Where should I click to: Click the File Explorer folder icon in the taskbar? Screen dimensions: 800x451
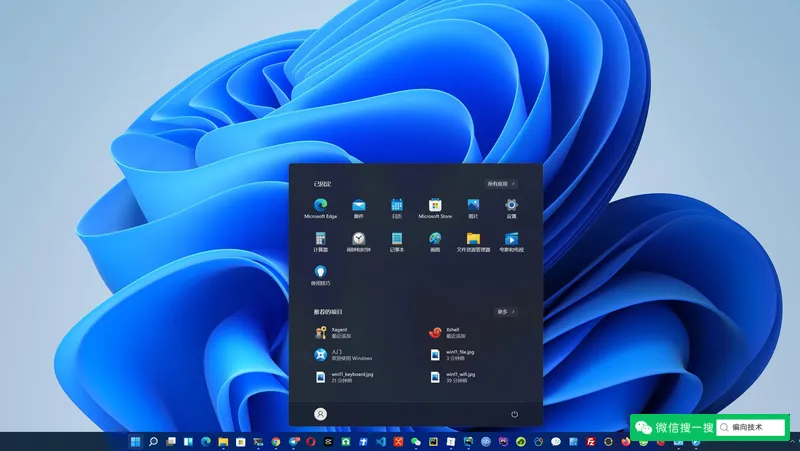pos(223,442)
